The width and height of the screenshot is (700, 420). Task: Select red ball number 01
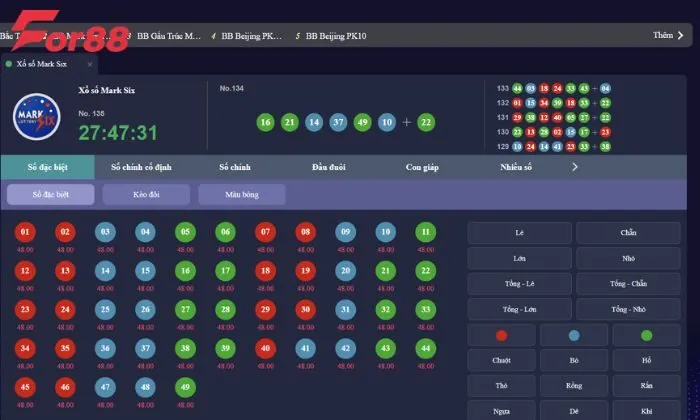(x=25, y=232)
